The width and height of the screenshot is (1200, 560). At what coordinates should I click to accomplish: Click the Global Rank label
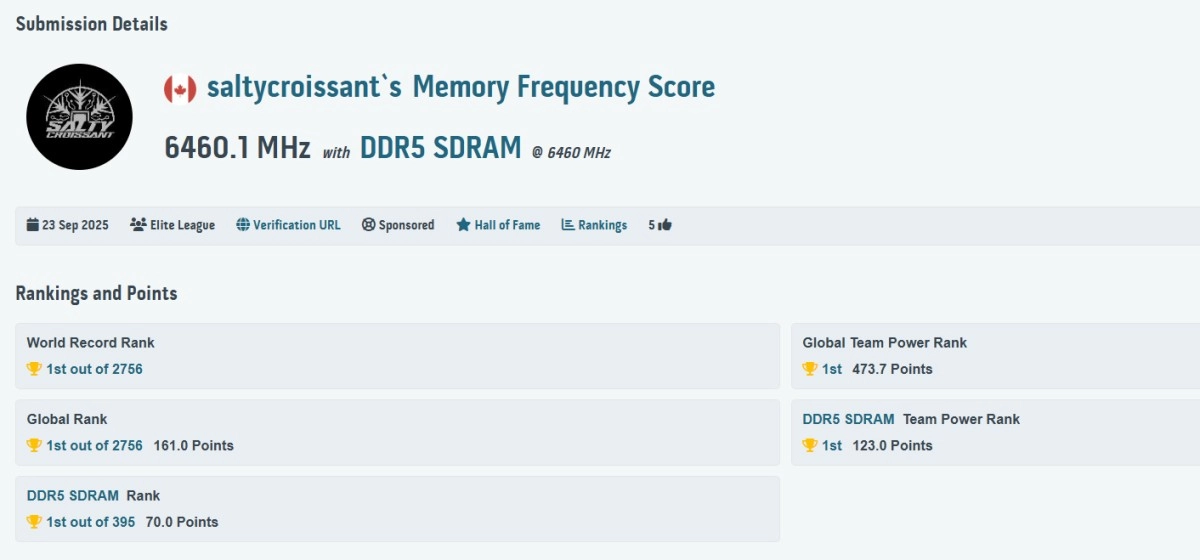[67, 419]
